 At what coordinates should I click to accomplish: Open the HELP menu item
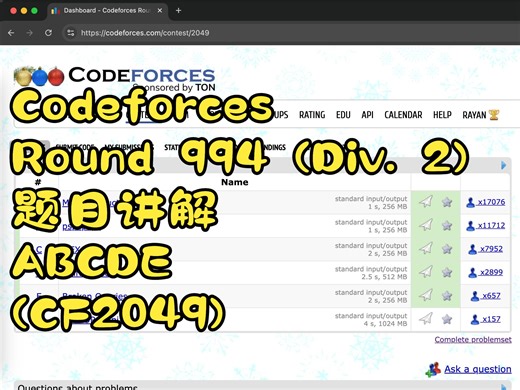click(442, 115)
